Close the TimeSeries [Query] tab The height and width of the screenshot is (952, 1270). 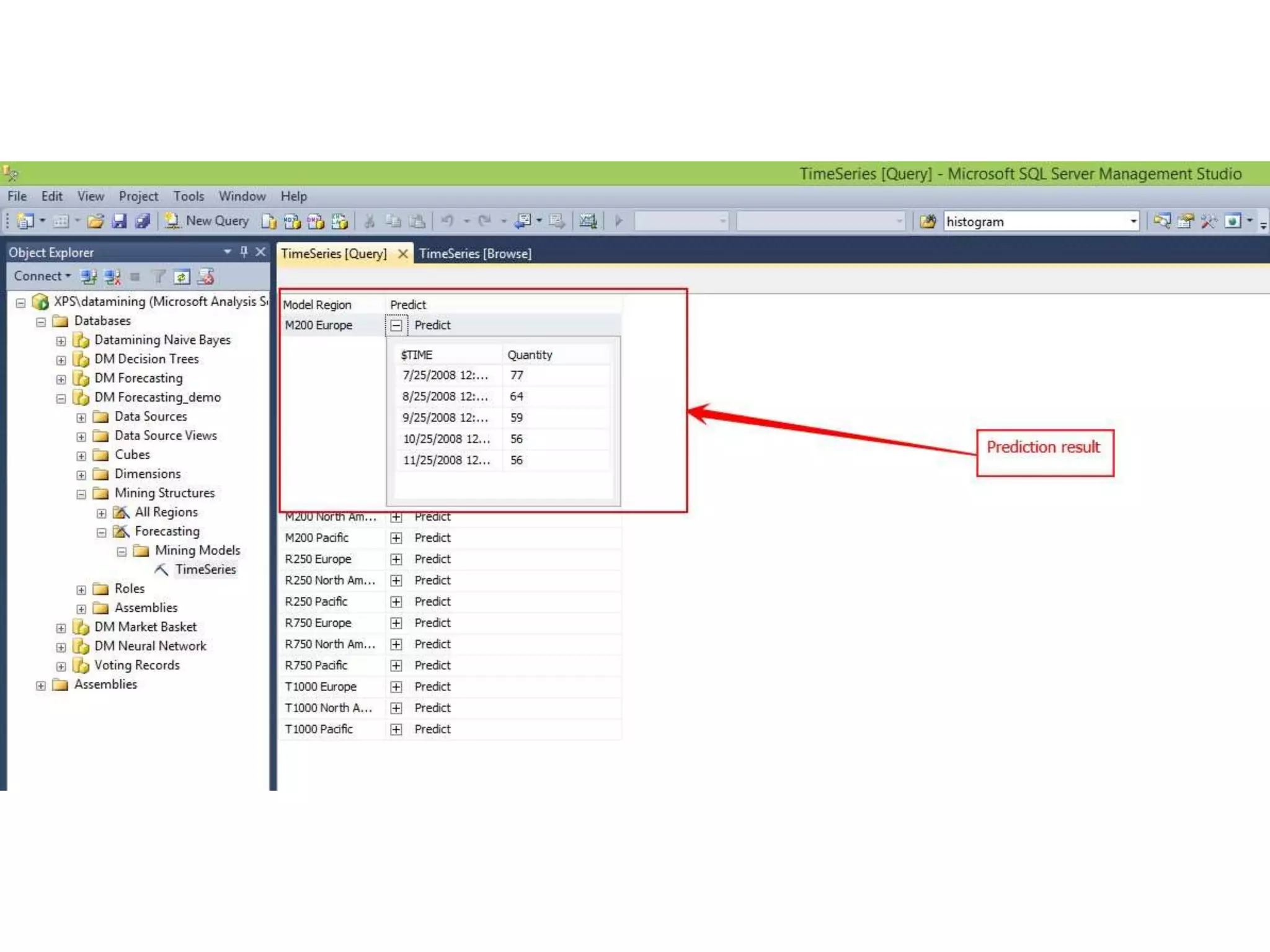click(x=402, y=253)
